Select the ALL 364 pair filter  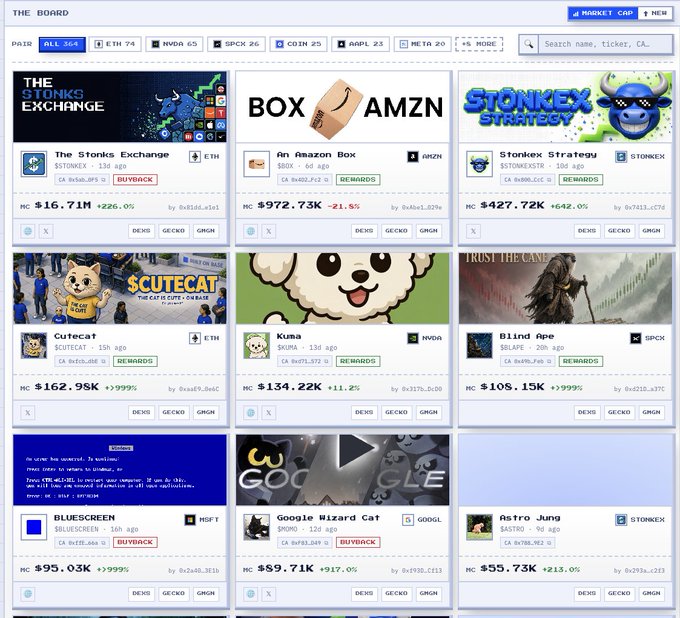pos(62,44)
